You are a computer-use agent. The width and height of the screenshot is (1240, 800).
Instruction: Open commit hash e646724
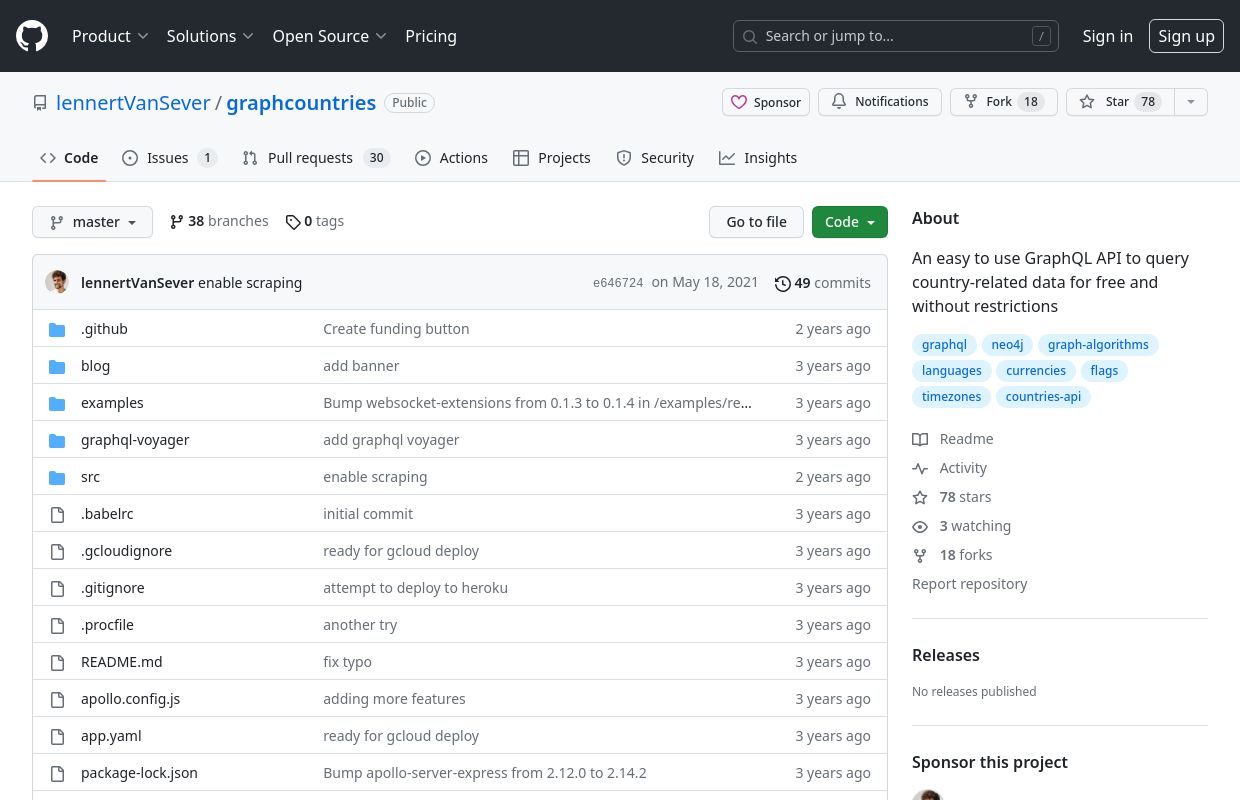618,283
